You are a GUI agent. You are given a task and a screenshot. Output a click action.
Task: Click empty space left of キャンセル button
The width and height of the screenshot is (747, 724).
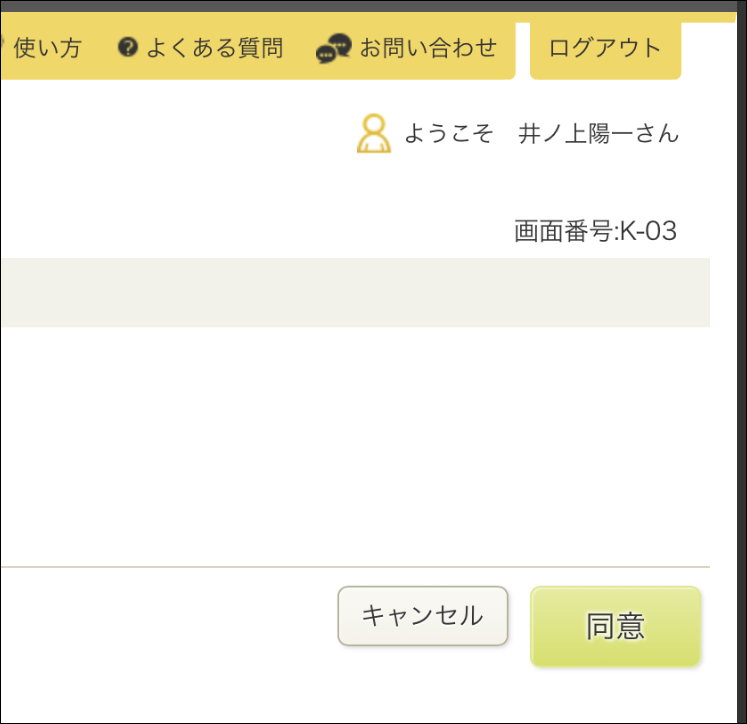point(170,616)
